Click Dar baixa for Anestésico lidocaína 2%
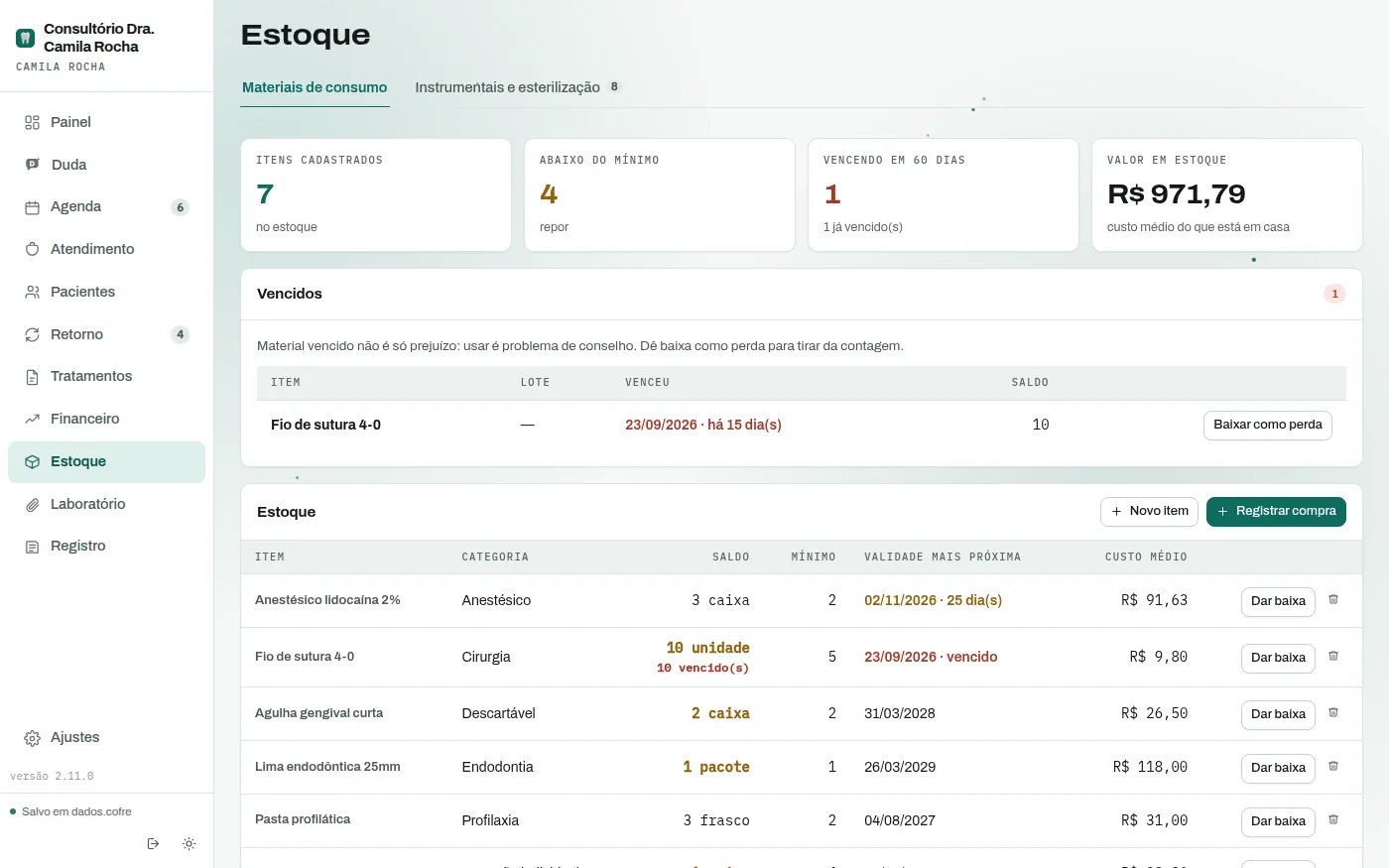1389x868 pixels. click(1278, 601)
